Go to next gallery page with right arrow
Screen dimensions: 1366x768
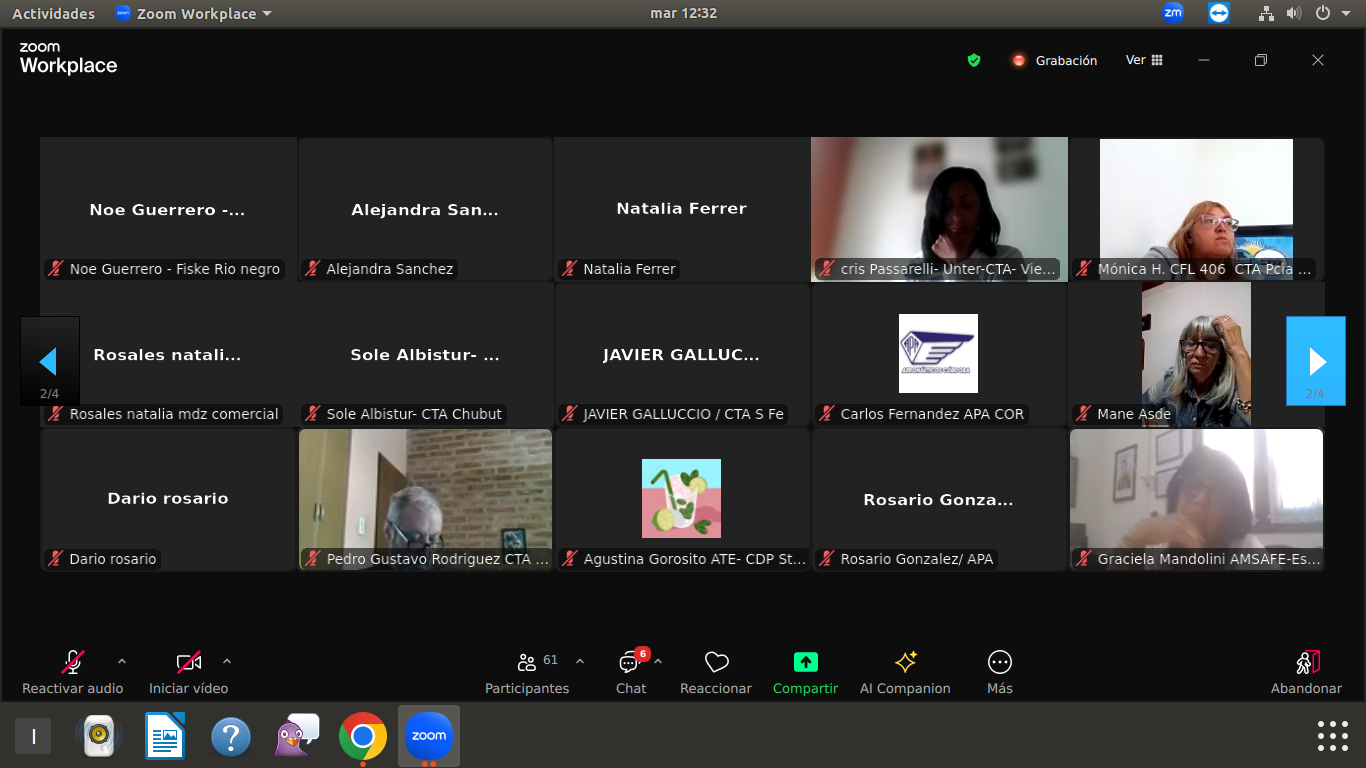tap(1316, 361)
